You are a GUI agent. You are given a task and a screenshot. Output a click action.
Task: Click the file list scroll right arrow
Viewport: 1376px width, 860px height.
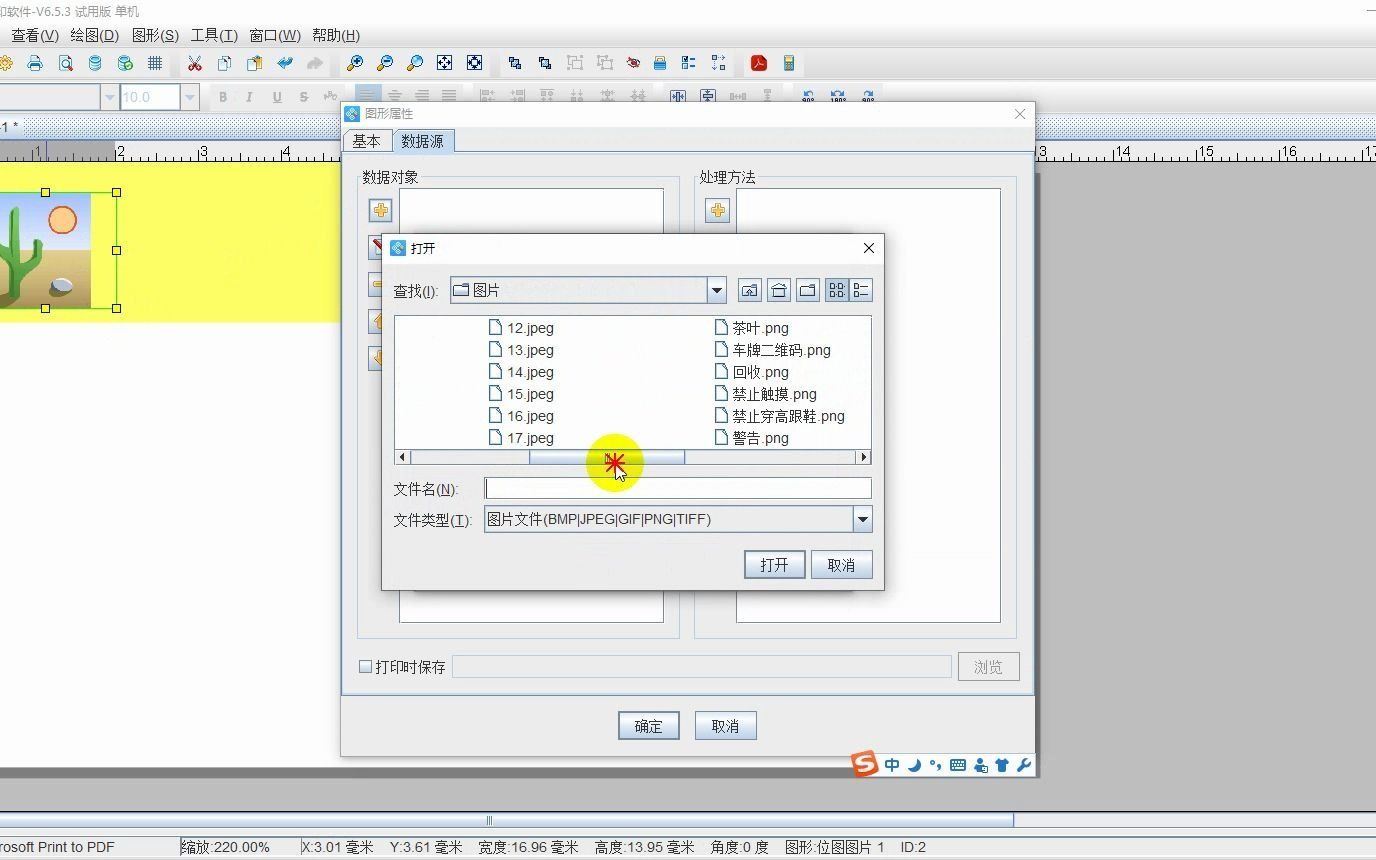tap(863, 457)
